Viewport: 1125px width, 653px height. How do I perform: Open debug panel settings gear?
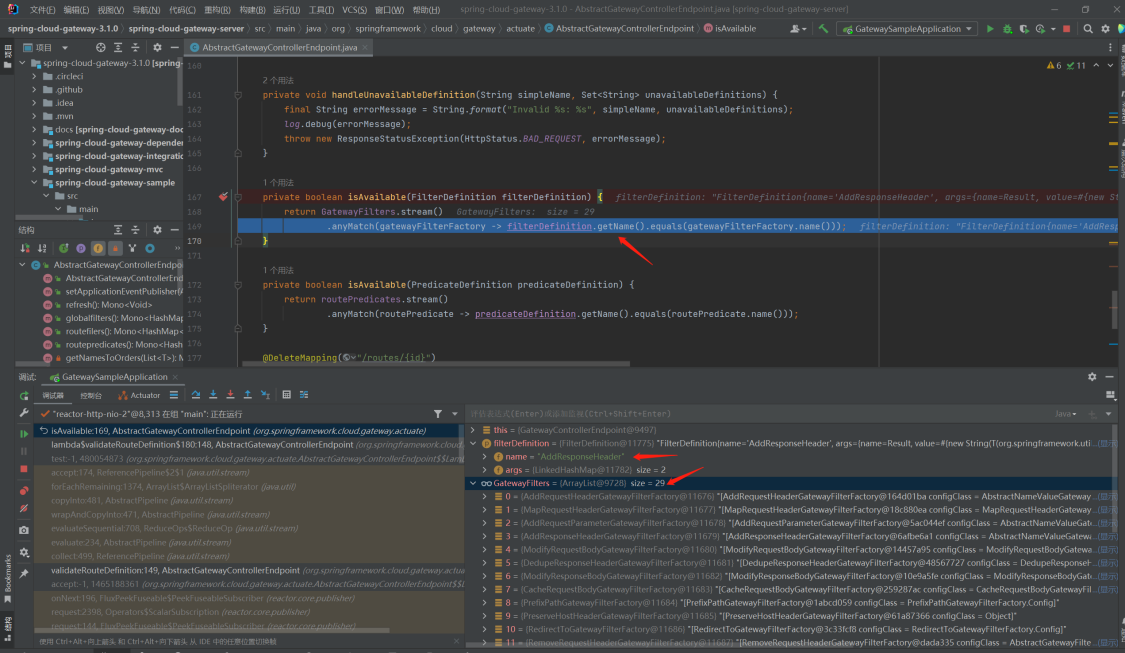24,553
